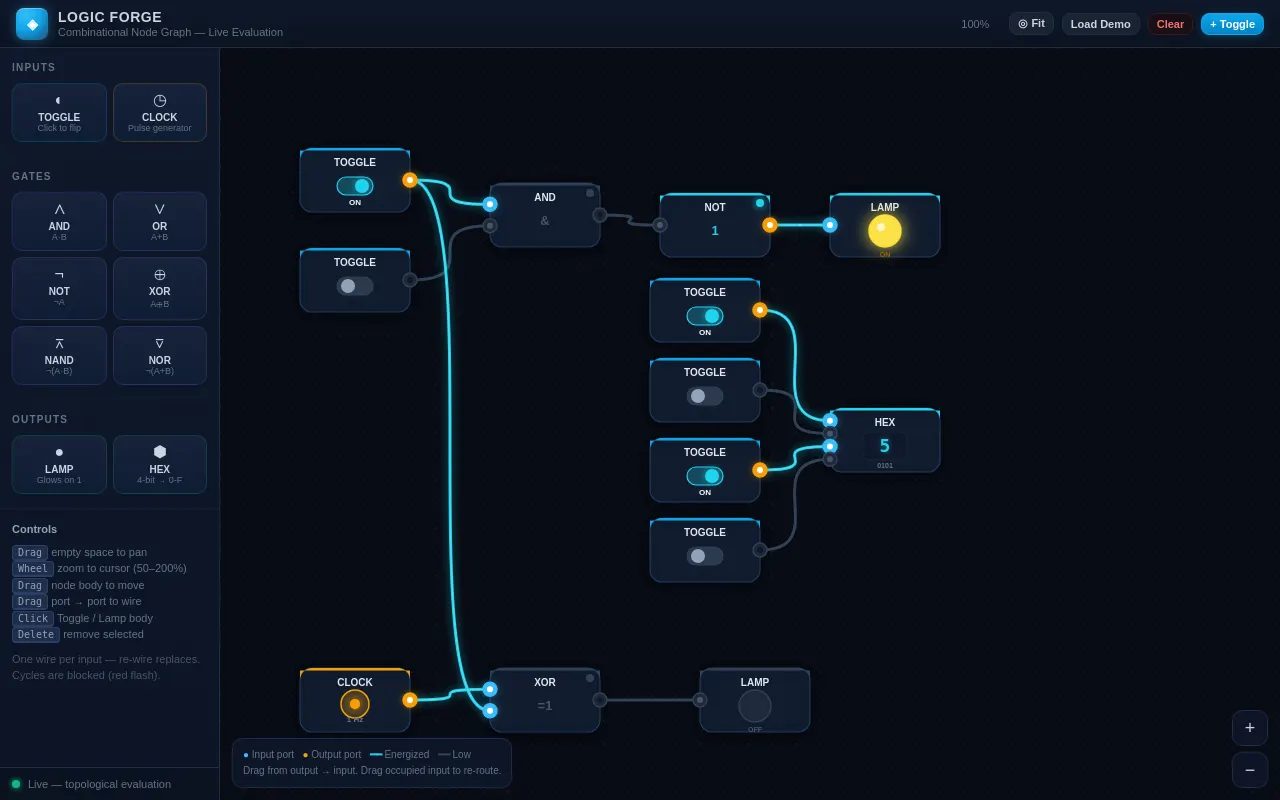
Task: Flip the bottom HEX toggle, currently off
Action: 705,556
